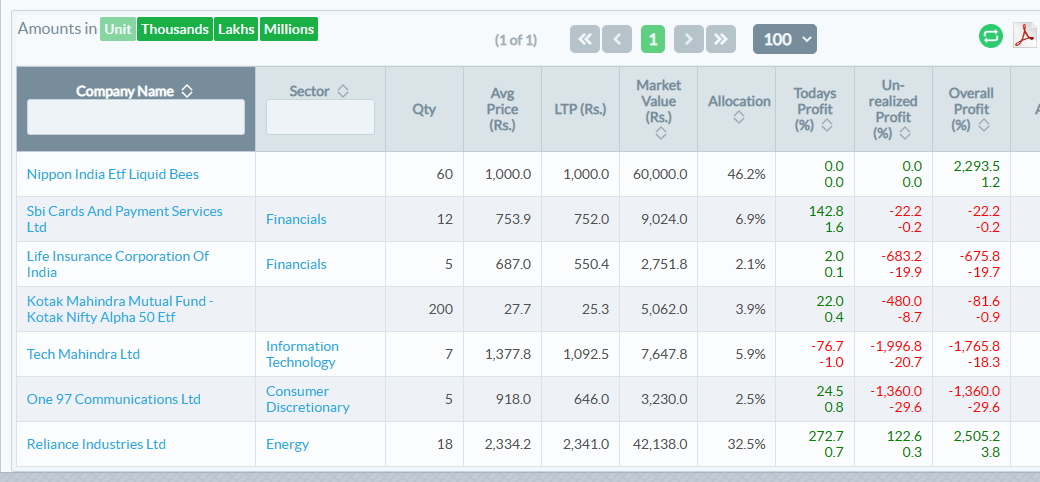The height and width of the screenshot is (482, 1040).
Task: Click Kotak quantity 200
Action: [x=441, y=310]
